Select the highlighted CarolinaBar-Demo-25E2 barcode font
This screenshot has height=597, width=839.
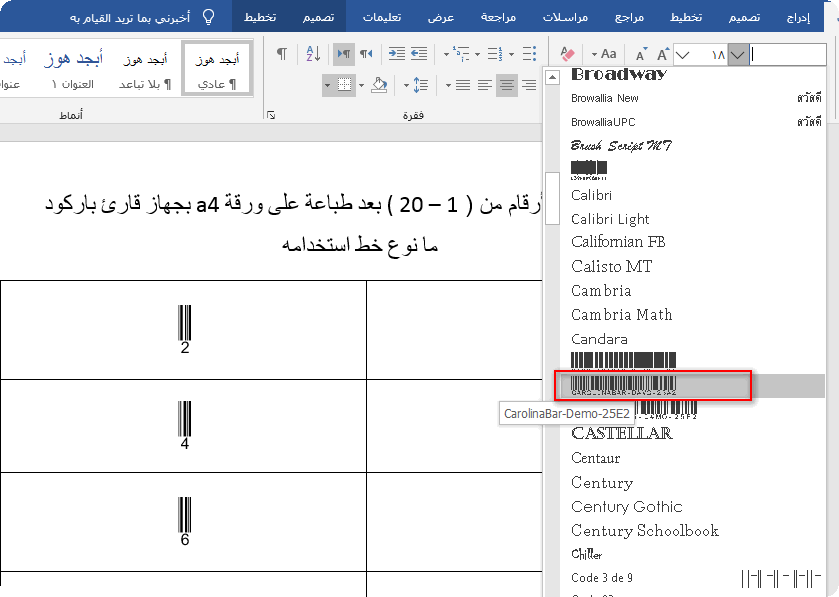coord(692,386)
